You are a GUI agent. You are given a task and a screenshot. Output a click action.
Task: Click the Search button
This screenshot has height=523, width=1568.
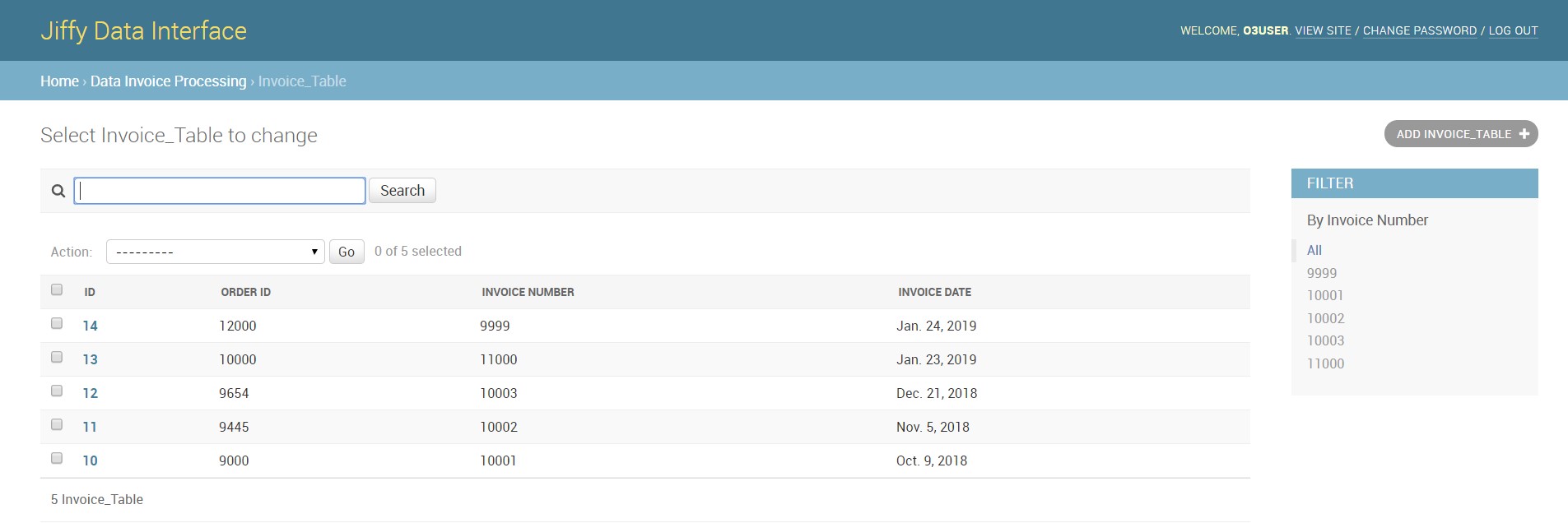[x=402, y=191]
